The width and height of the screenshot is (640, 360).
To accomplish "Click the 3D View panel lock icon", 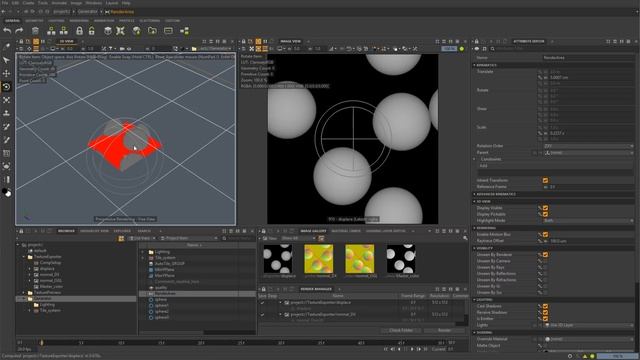I will [x=21, y=41].
